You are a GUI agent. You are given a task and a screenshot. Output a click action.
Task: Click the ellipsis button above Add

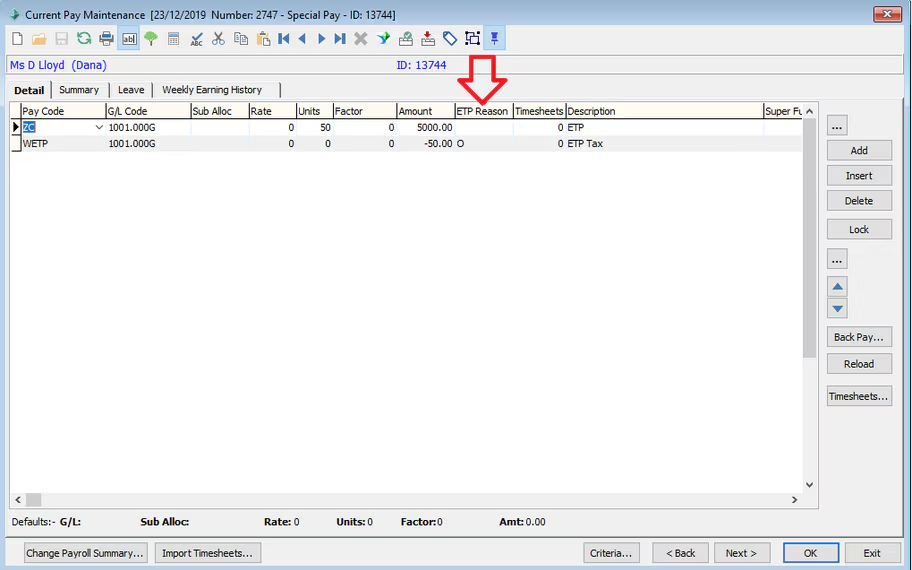837,126
